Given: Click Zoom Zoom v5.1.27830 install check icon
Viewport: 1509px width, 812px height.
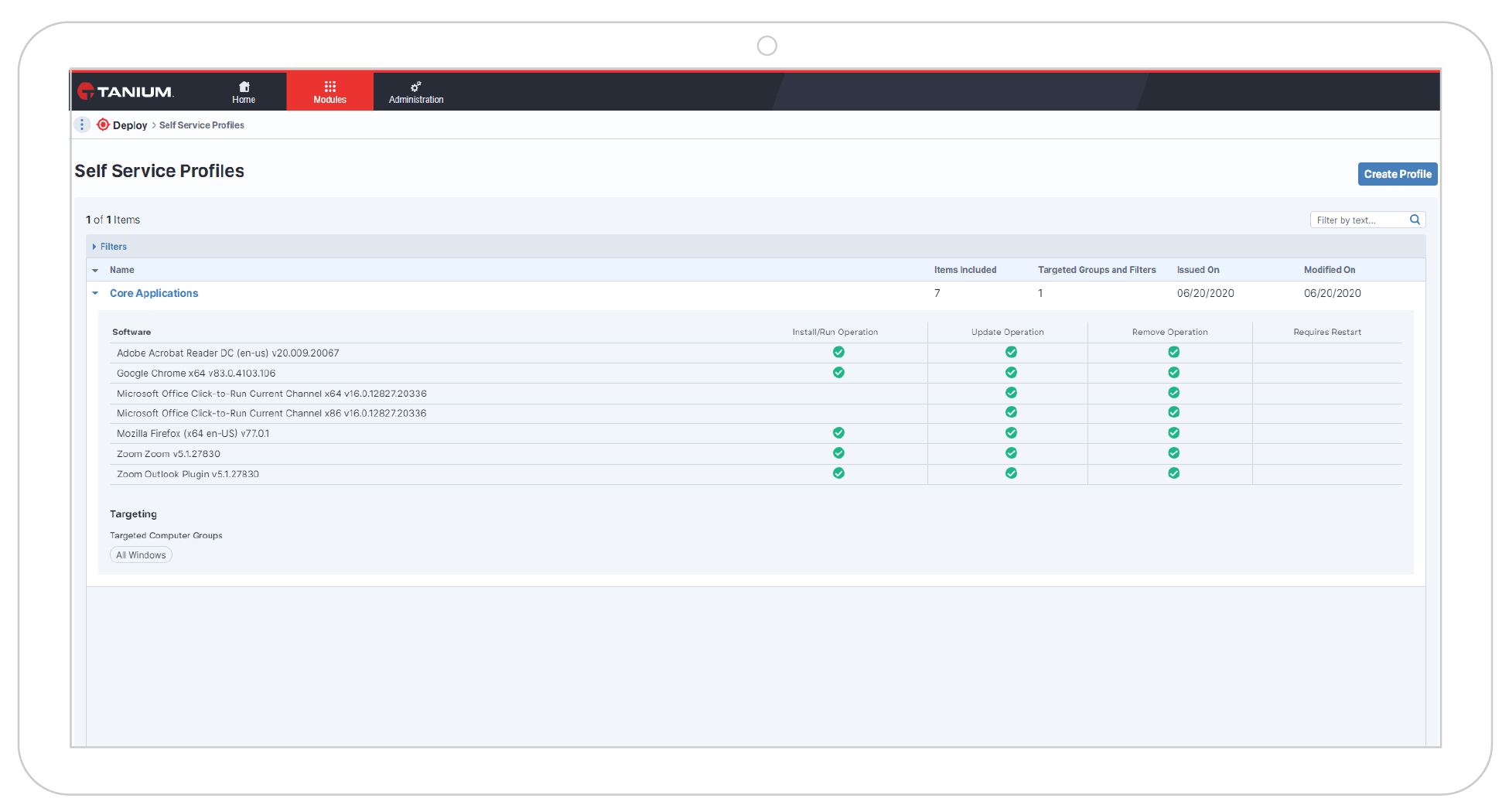Looking at the screenshot, I should coord(838,453).
